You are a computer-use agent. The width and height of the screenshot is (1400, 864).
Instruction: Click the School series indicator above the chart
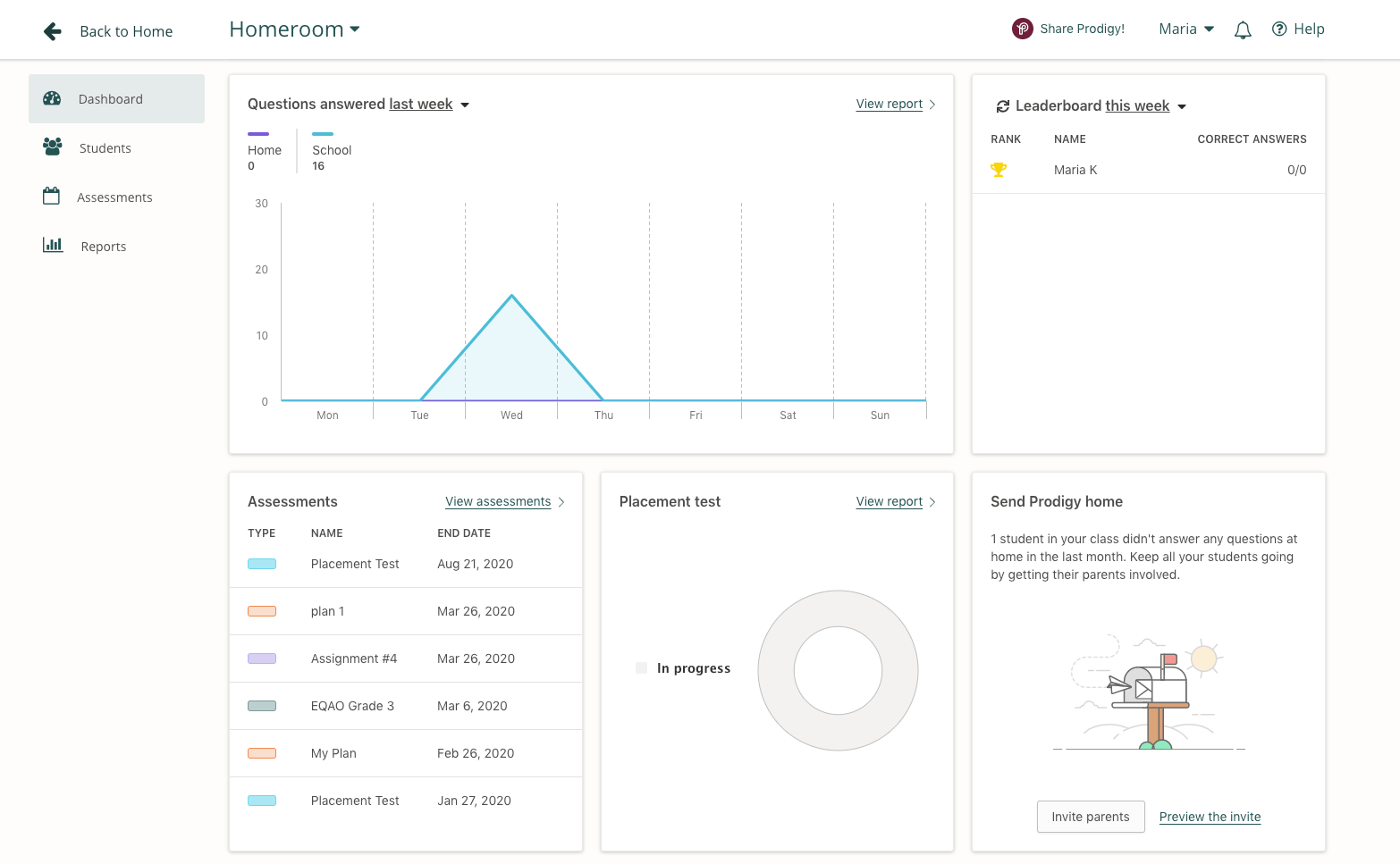pos(322,132)
